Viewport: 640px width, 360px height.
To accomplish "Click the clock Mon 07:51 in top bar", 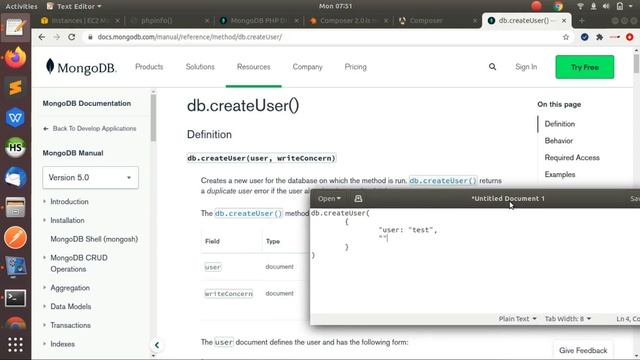I will (335, 6).
